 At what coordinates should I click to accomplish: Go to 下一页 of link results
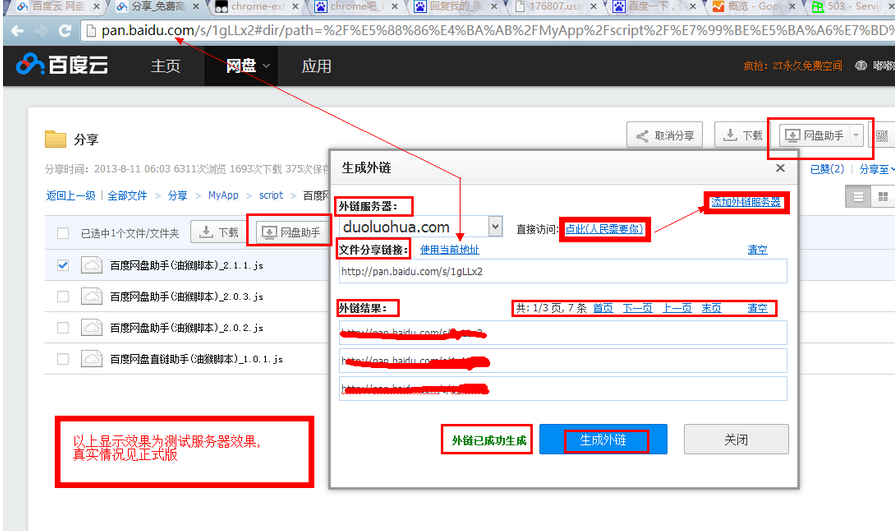pos(638,308)
